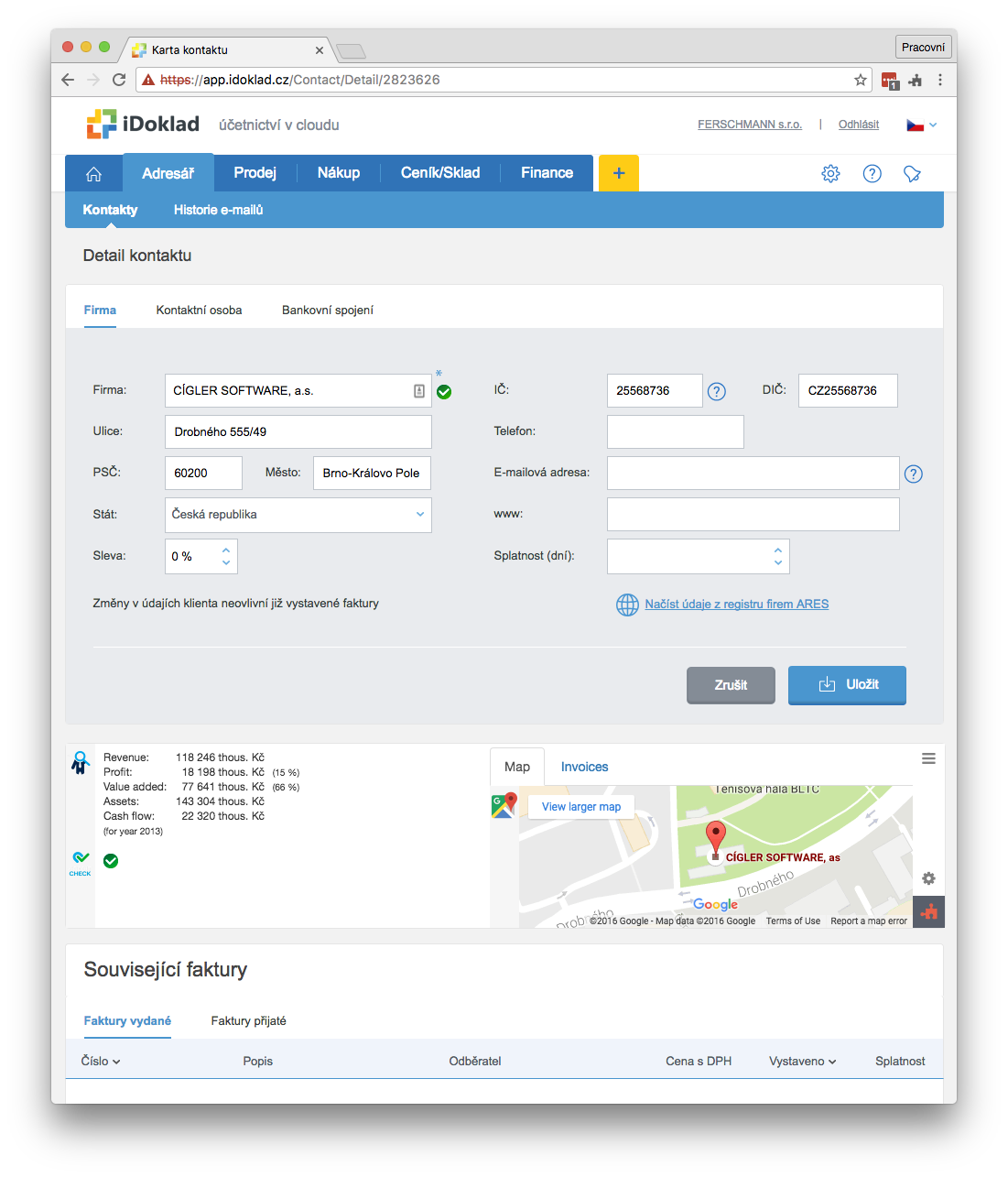Viewport: 1008px width, 1177px height.
Task: Click the iDoklad logo
Action: coord(143,124)
